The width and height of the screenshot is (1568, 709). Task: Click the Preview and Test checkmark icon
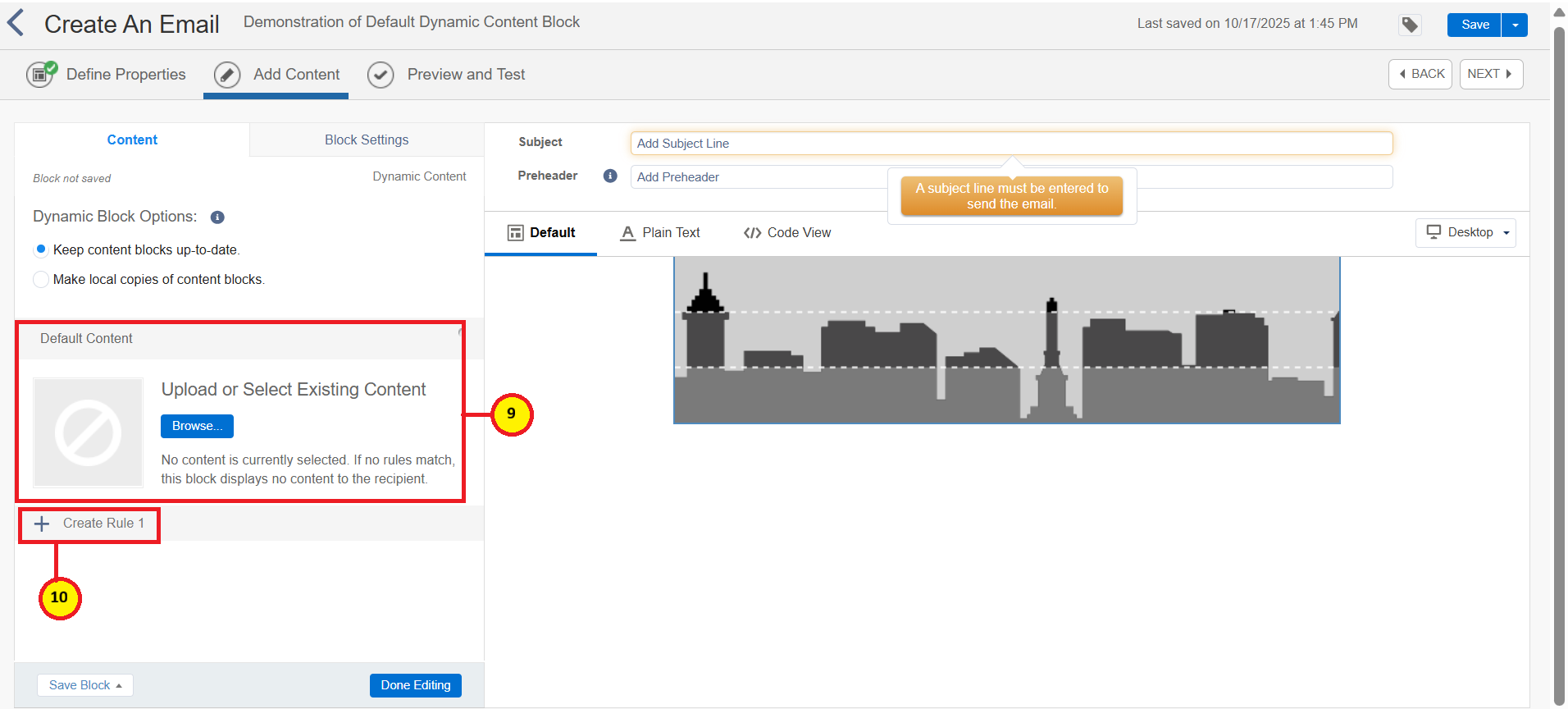click(x=381, y=75)
